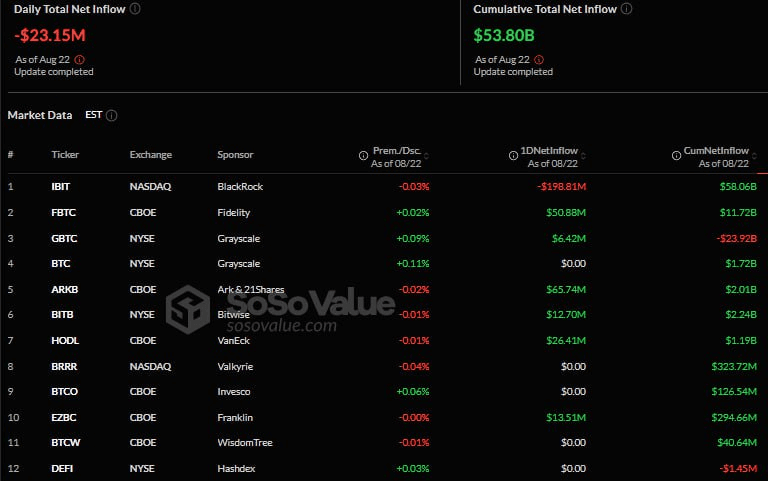Open the BRRR ticker

tap(64, 366)
